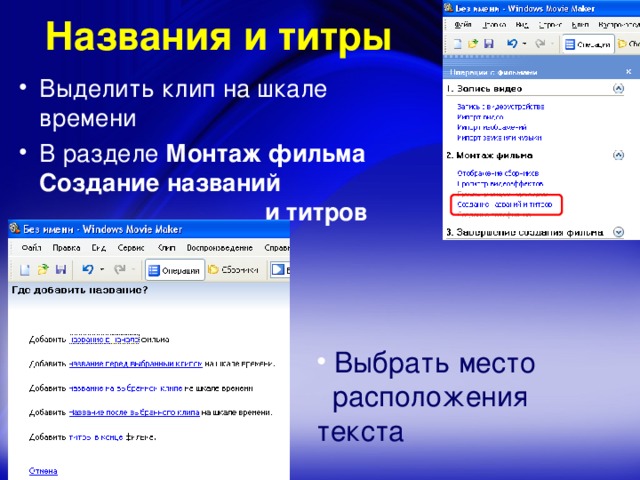Click cut-off blue square icon after Сборники

coord(278,270)
